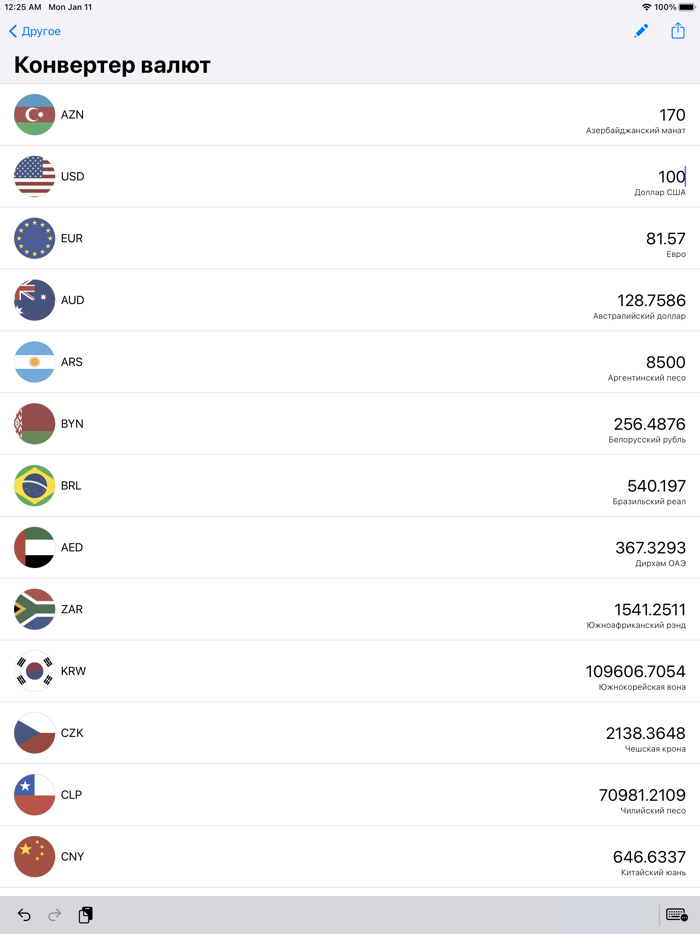Select the CNY value 646.6337
The image size is (700, 934).
pos(649,857)
